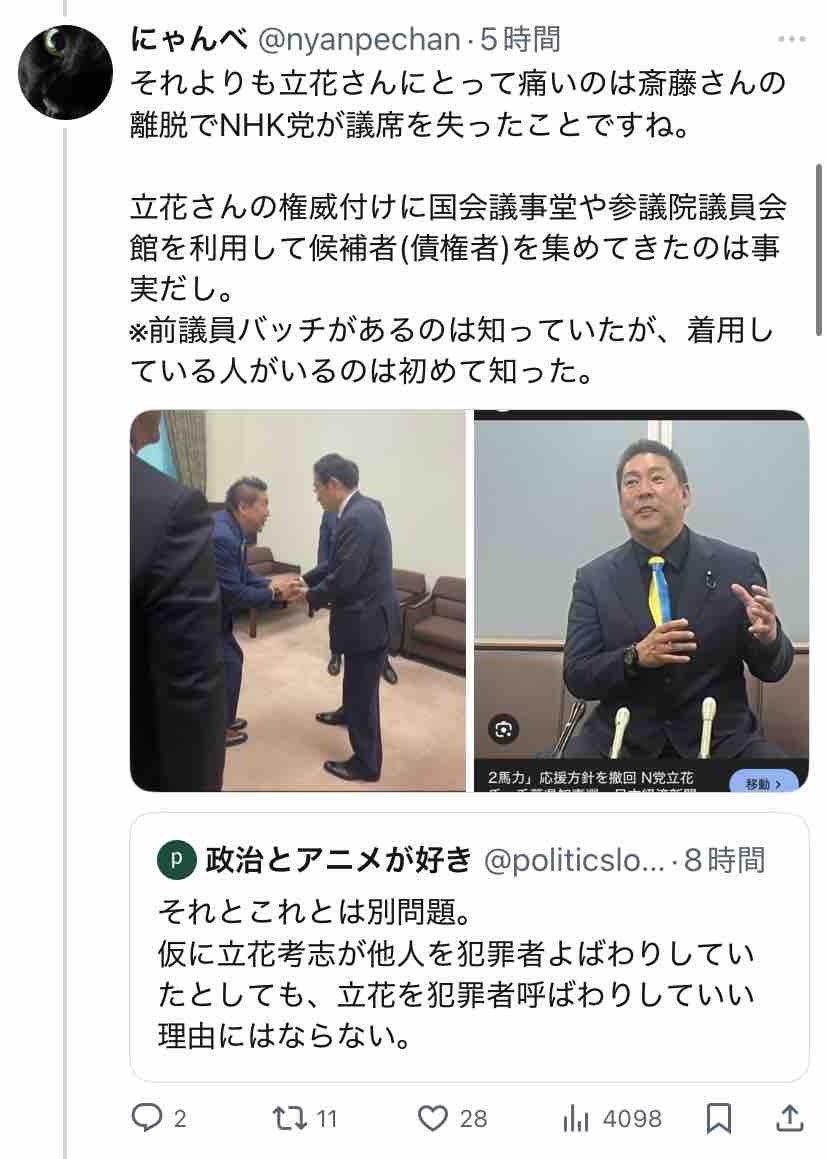
Task: Click the @politicslo... handle in quote
Action: coord(574,860)
